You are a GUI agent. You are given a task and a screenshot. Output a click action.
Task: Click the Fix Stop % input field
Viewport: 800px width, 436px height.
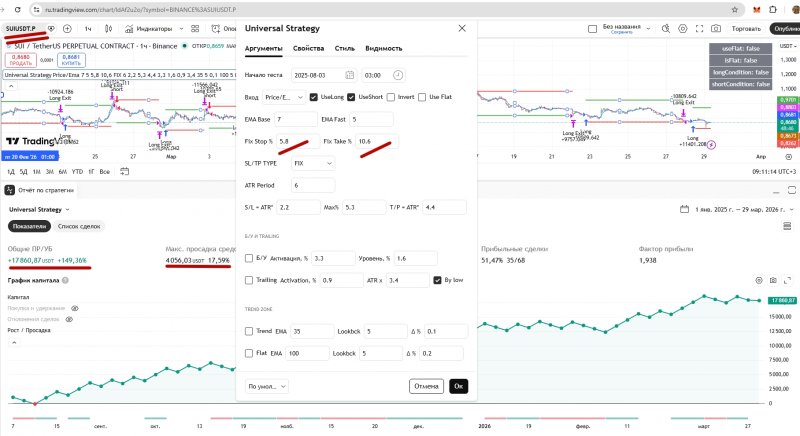298,141
